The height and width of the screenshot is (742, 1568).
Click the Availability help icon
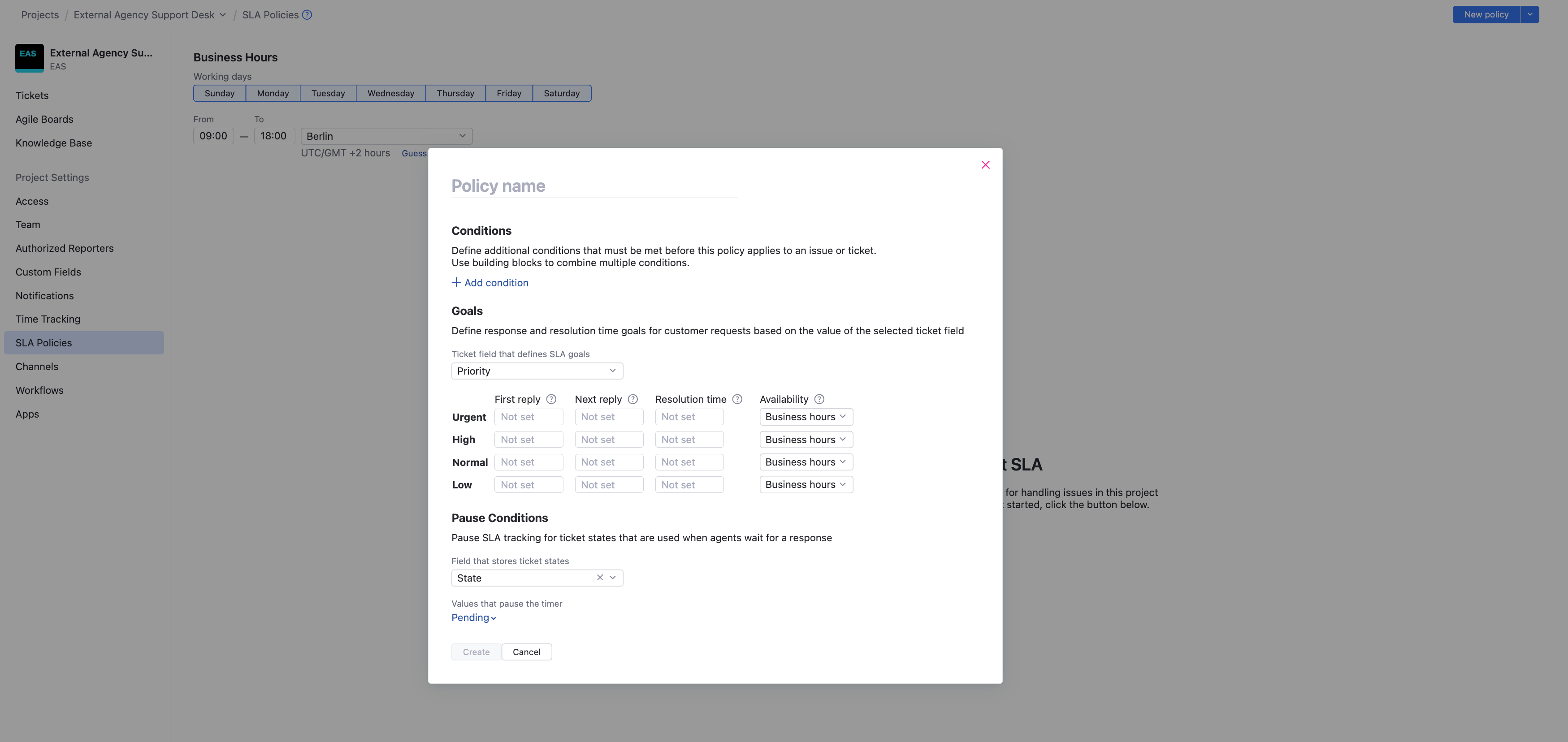click(819, 399)
